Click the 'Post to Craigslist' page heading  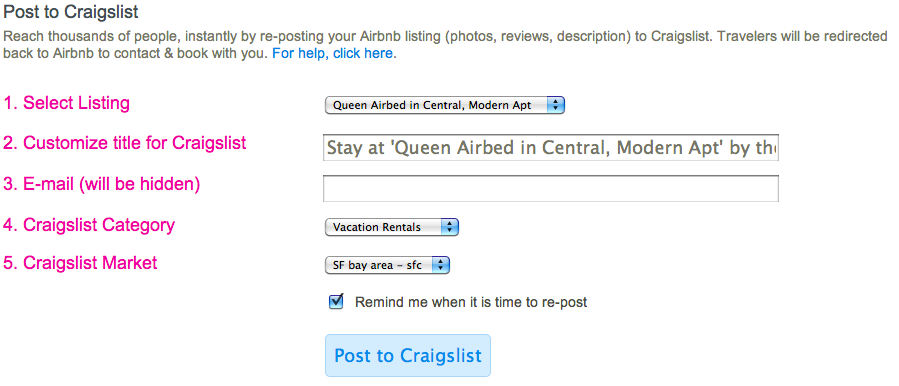coord(71,12)
